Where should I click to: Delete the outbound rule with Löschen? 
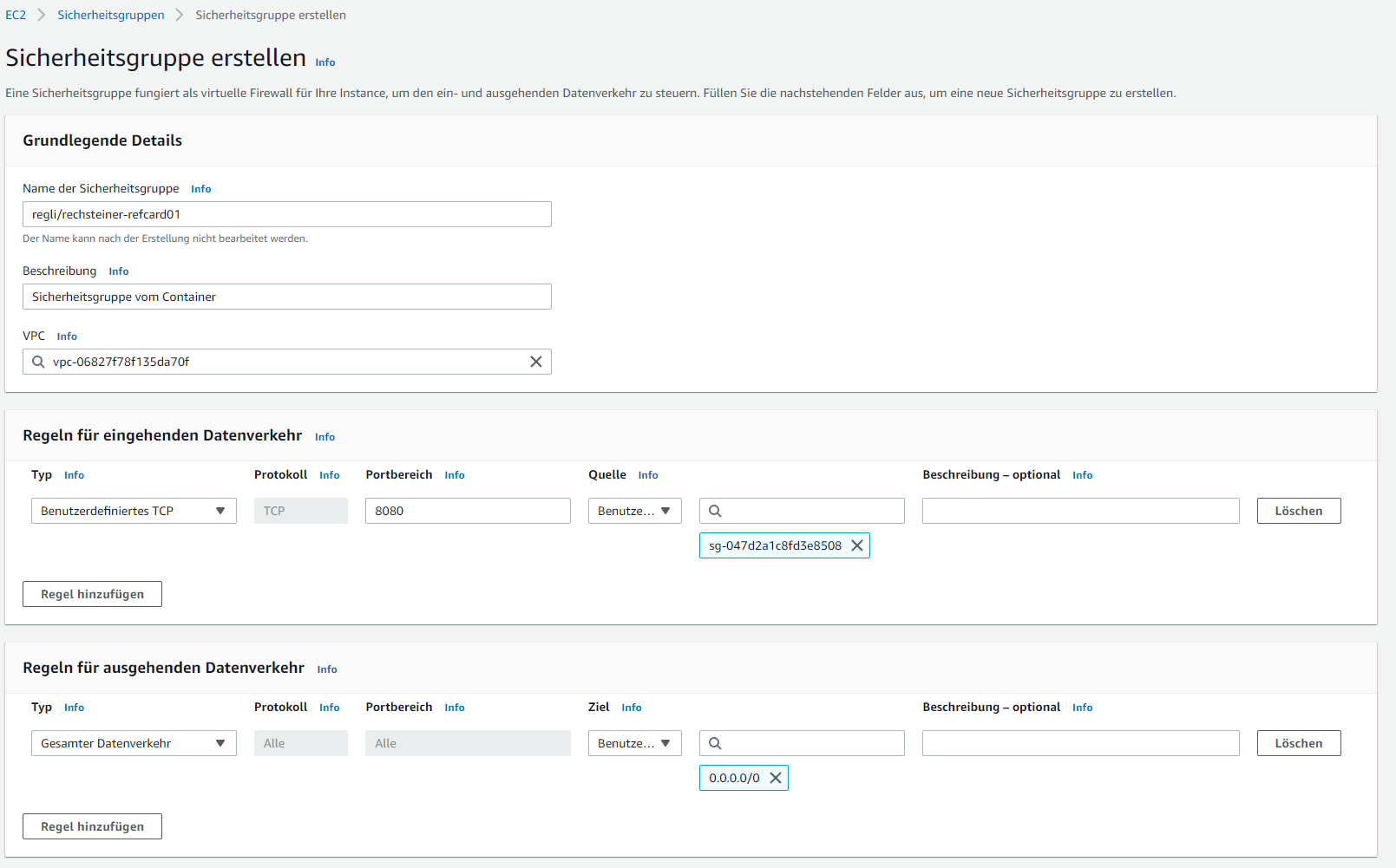tap(1298, 743)
